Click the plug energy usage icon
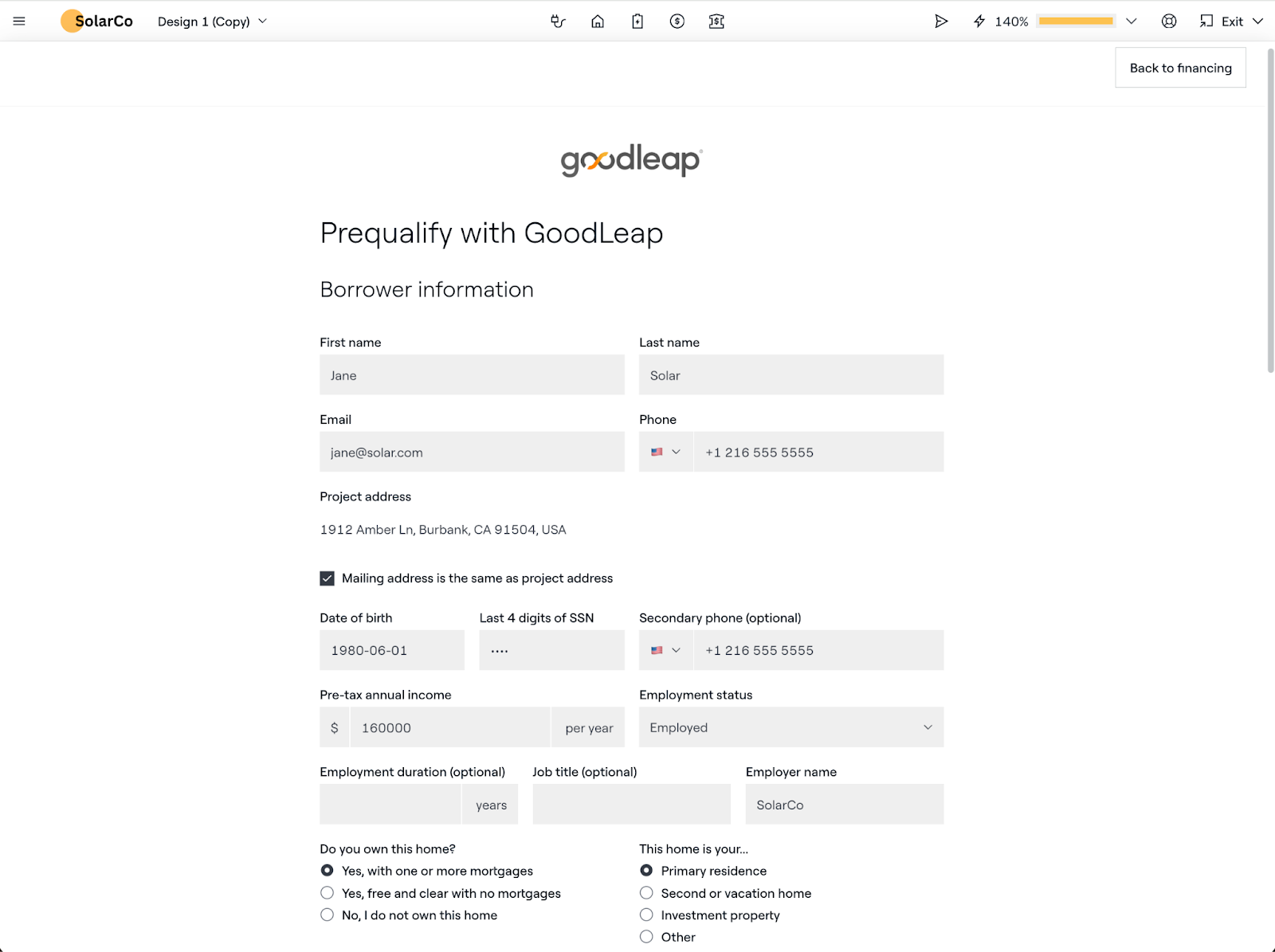Screen dimensions: 1275x952 [558, 22]
